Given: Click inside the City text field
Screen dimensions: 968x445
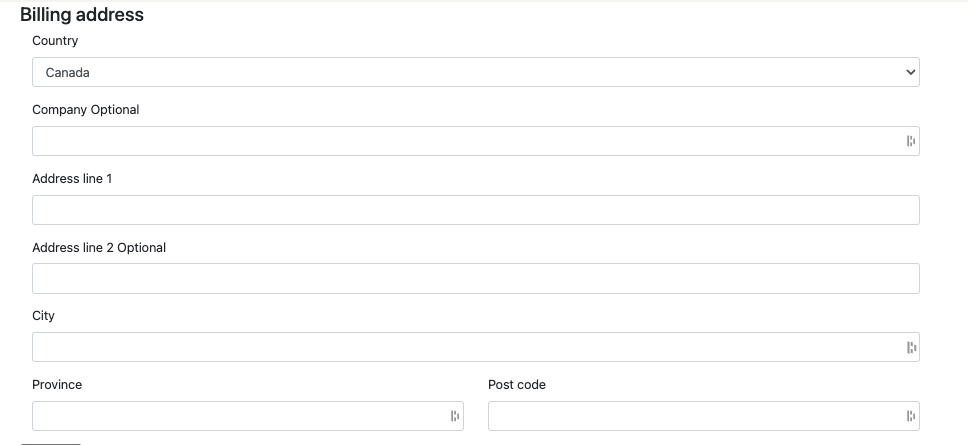Looking at the screenshot, I should (x=465, y=348).
